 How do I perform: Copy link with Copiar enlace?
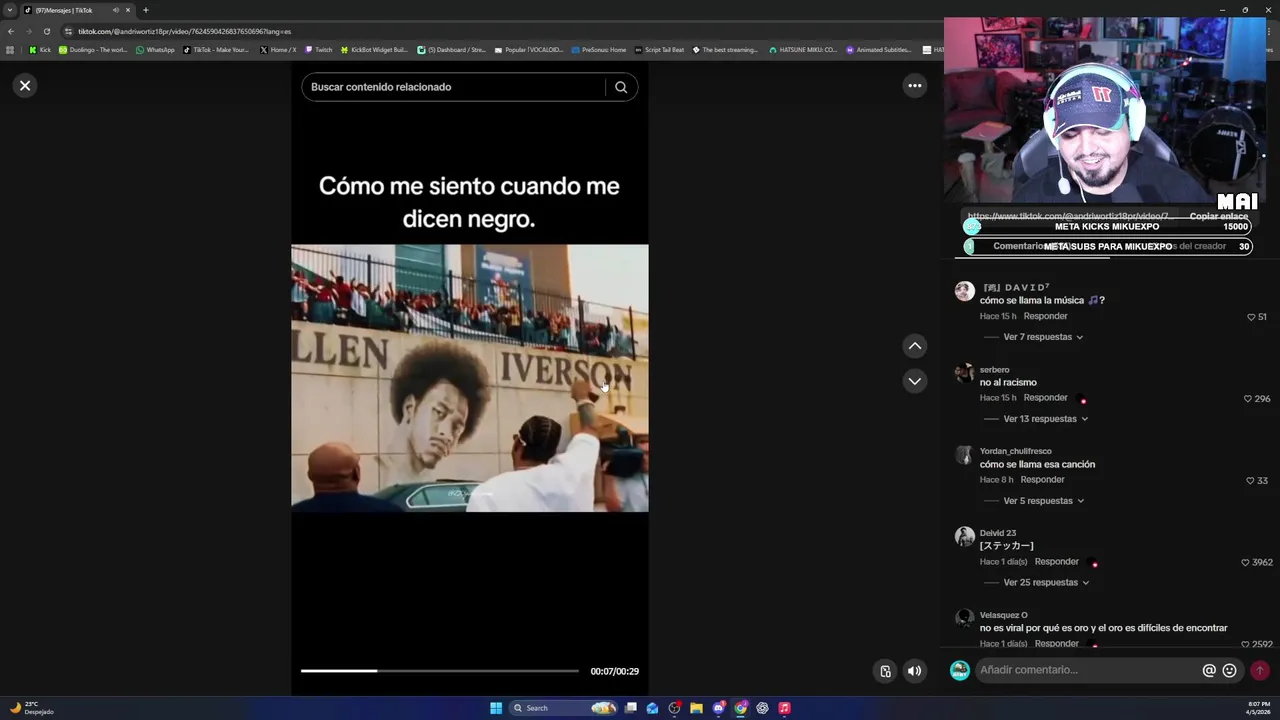click(1218, 216)
